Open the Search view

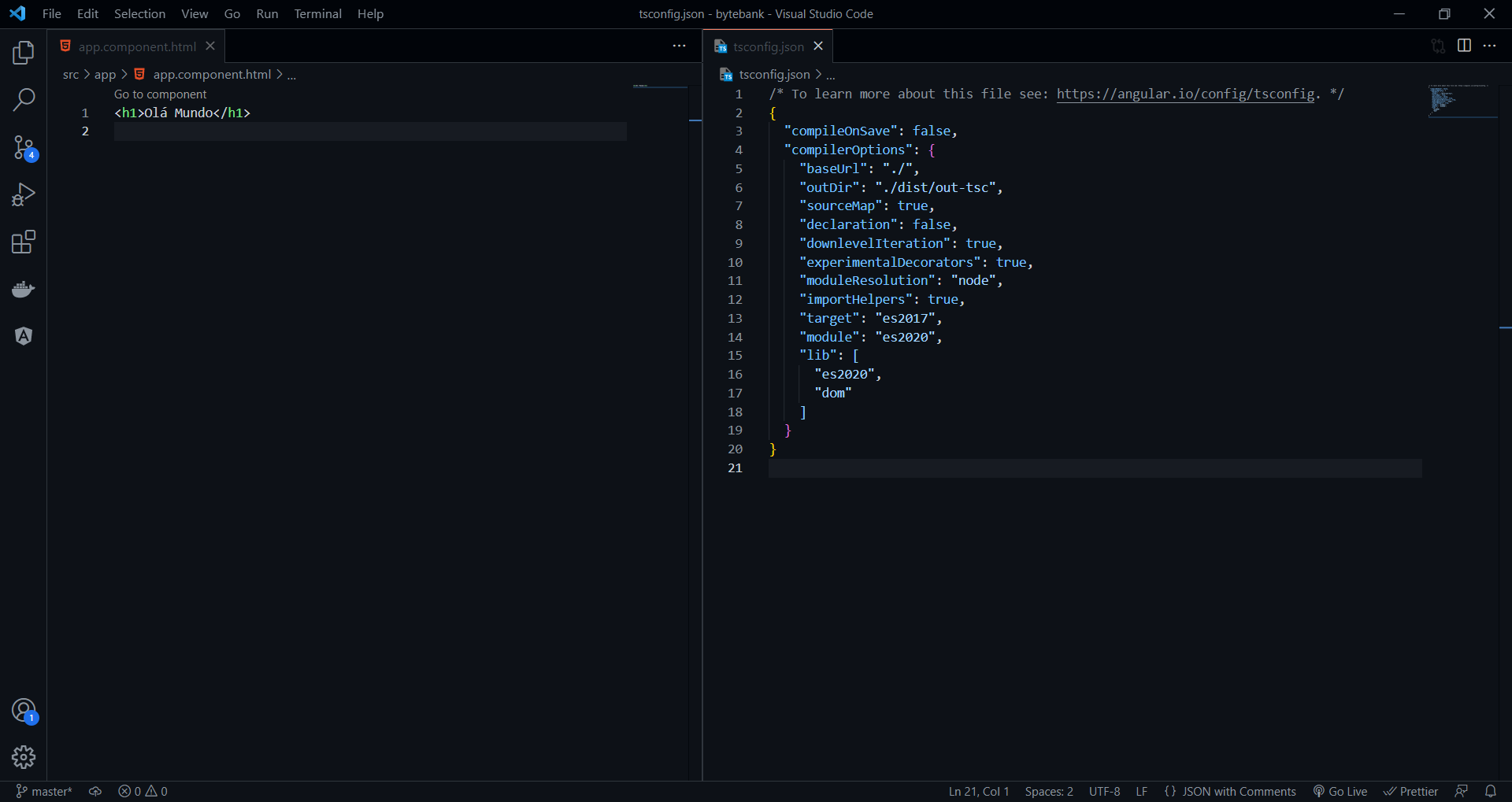24,100
